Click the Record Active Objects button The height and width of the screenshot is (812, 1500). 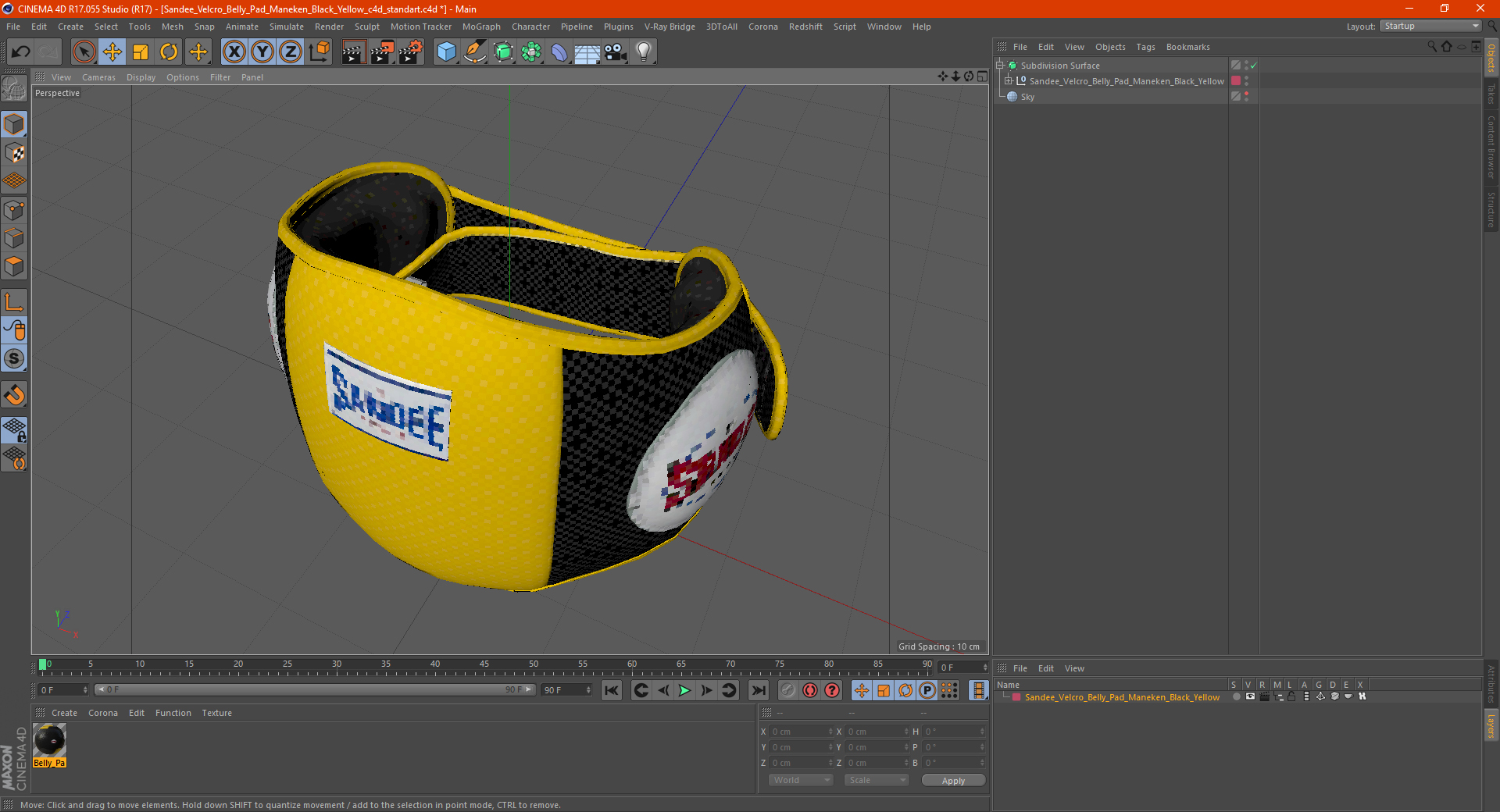788,690
